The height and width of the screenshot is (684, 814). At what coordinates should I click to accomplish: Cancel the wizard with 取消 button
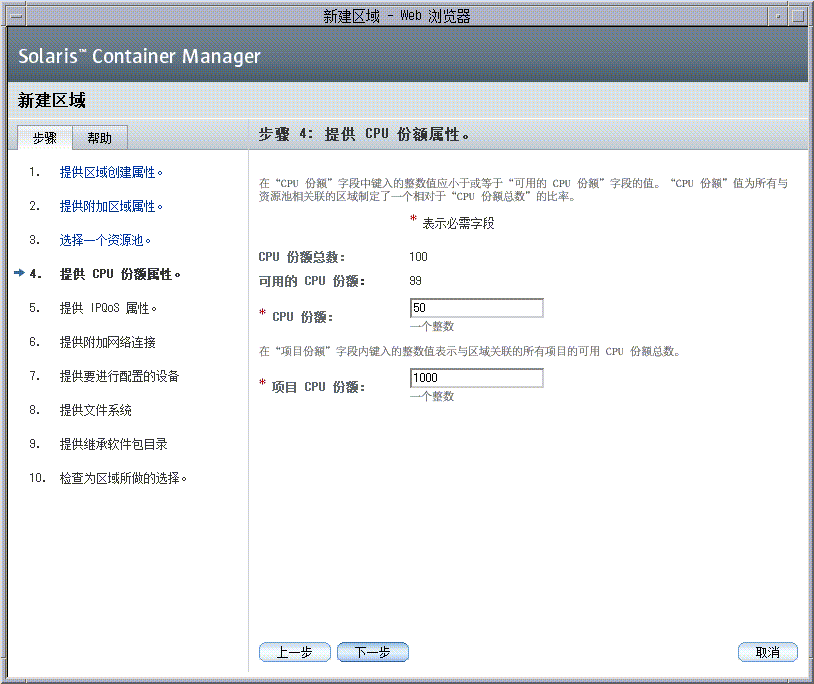click(x=767, y=652)
